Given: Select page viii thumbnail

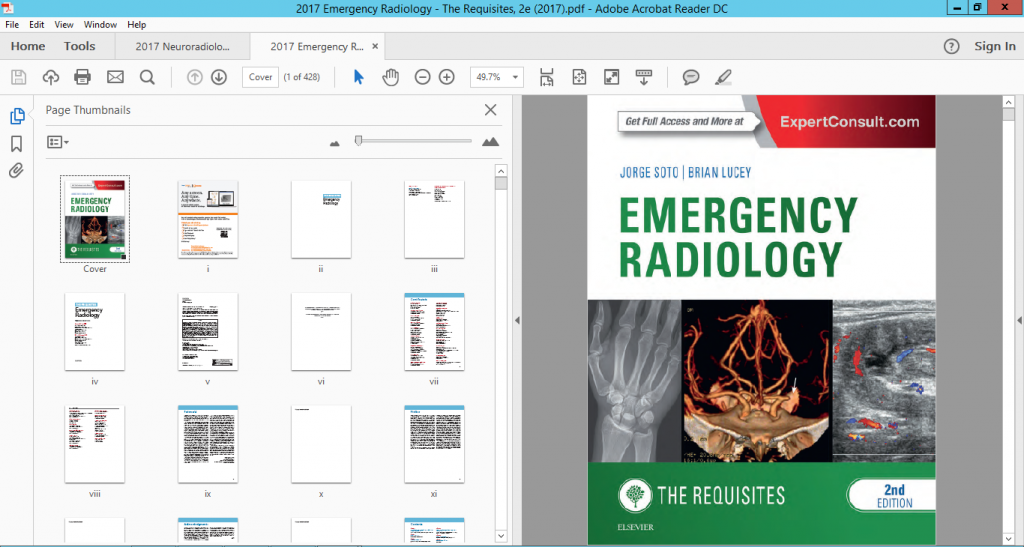Looking at the screenshot, I should coord(95,444).
